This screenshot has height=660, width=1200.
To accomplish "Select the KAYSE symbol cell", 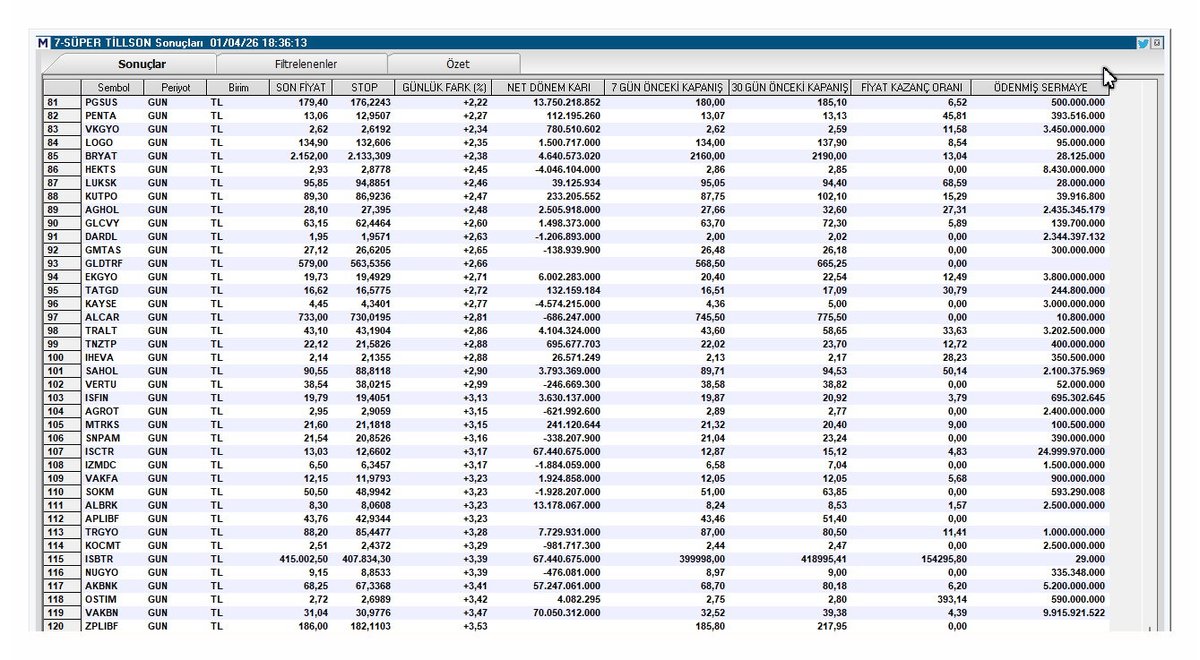I will point(113,305).
